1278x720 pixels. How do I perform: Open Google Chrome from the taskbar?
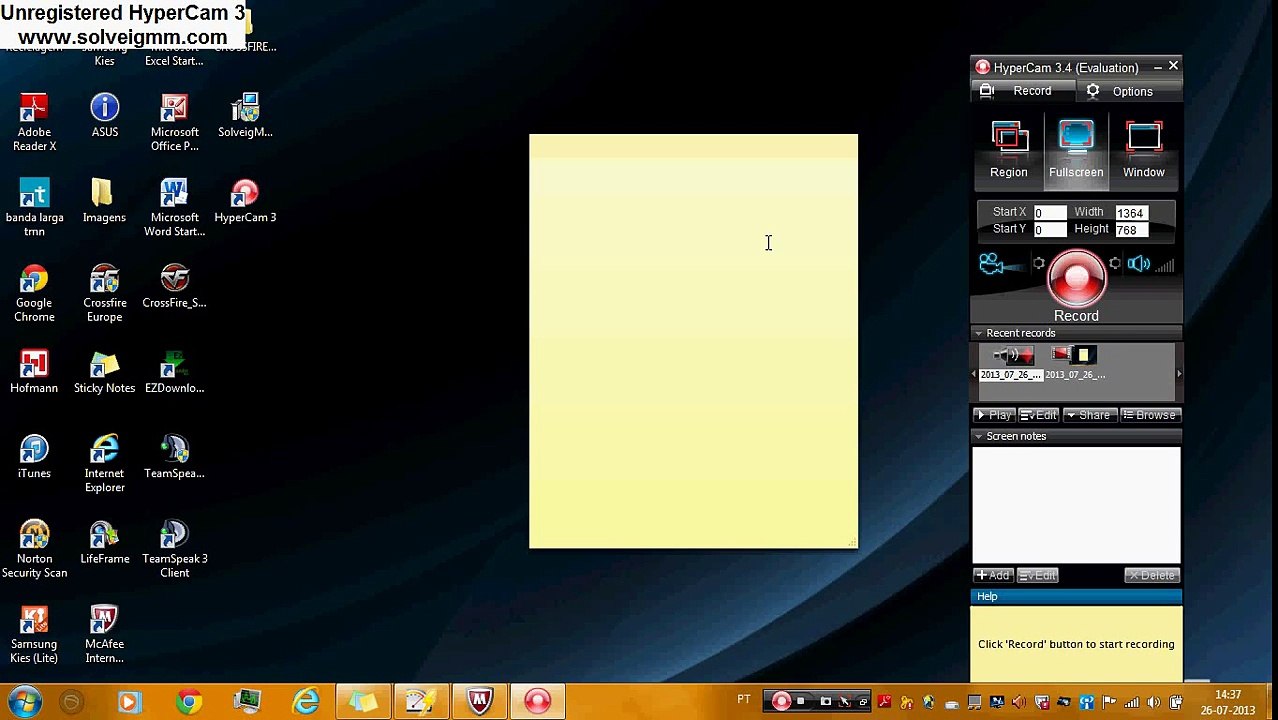coord(189,701)
